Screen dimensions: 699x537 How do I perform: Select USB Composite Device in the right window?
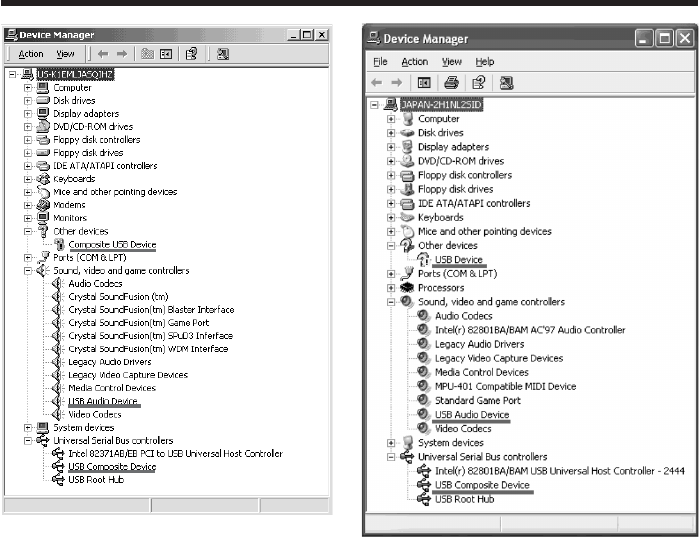click(x=482, y=485)
